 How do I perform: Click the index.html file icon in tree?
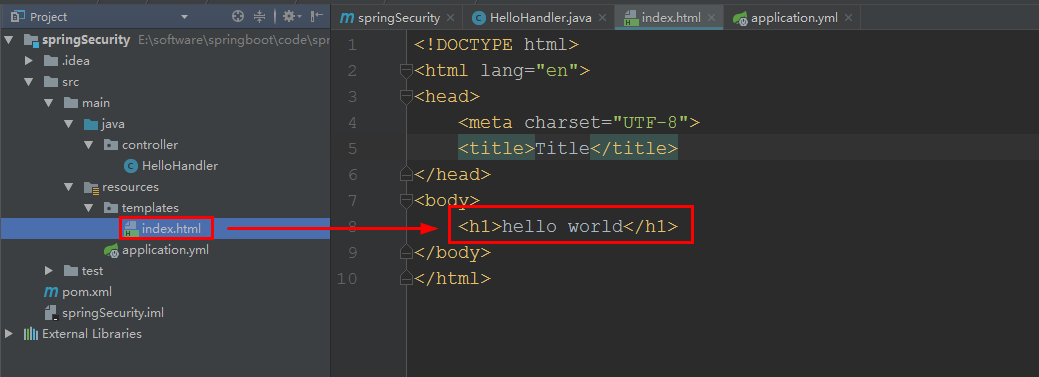pyautogui.click(x=131, y=229)
